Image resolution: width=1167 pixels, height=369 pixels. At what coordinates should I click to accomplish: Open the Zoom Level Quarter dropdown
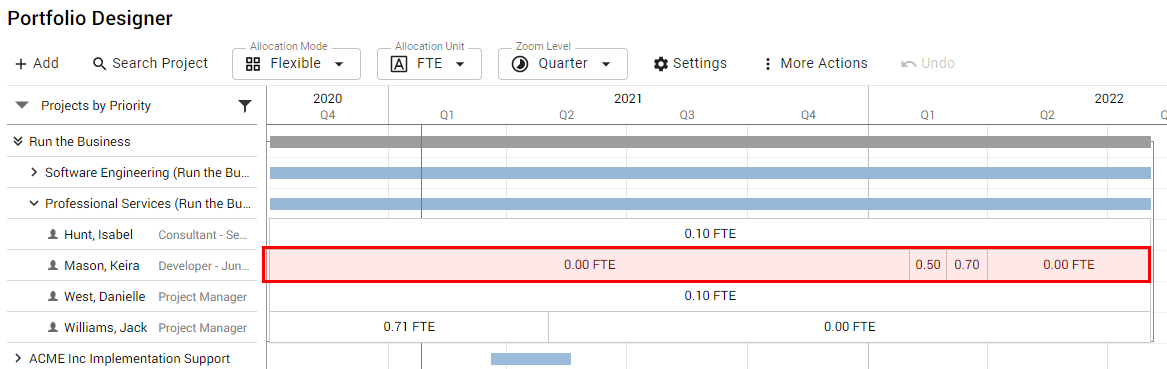(x=563, y=64)
